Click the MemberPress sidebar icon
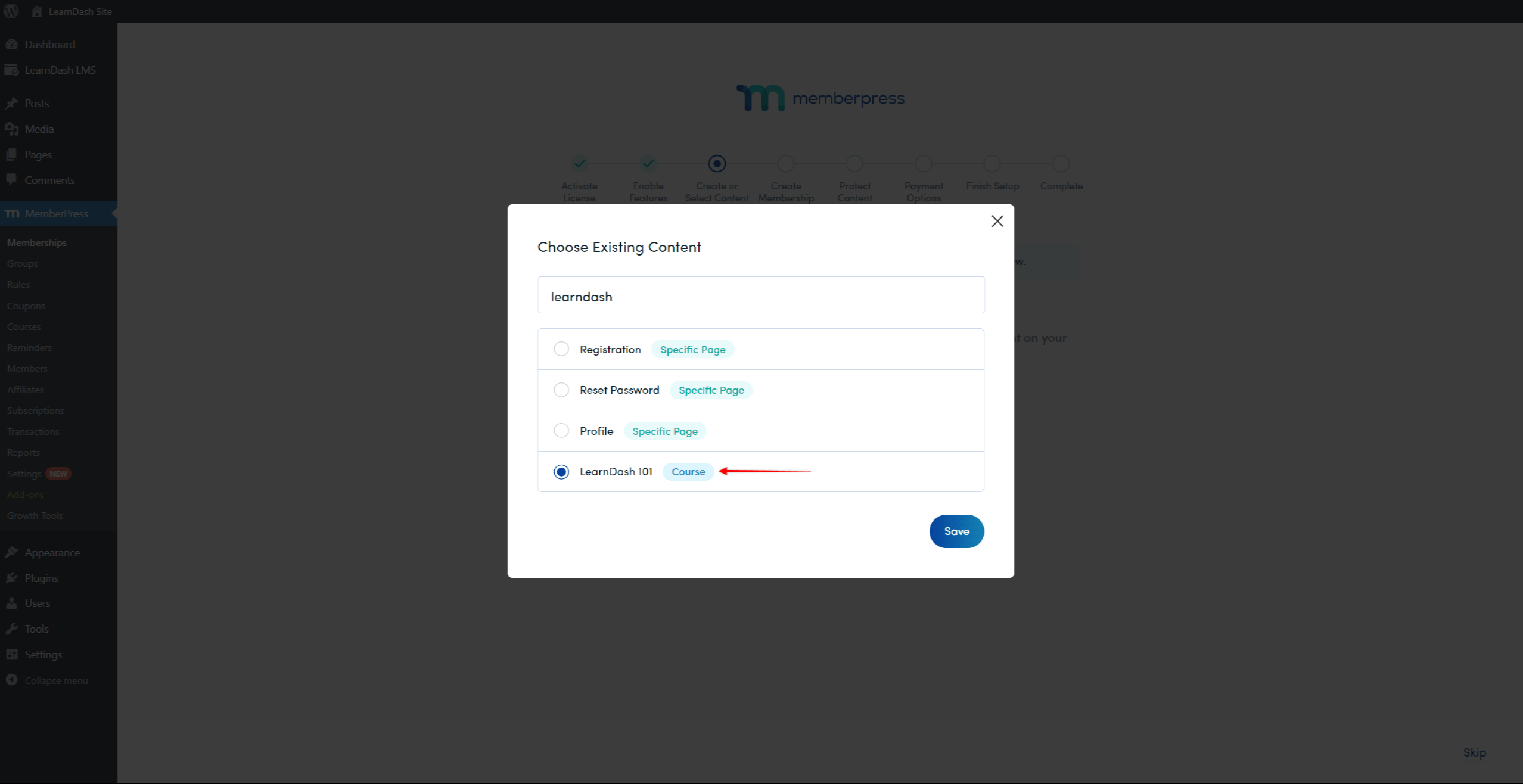The width and height of the screenshot is (1523, 784). click(12, 213)
